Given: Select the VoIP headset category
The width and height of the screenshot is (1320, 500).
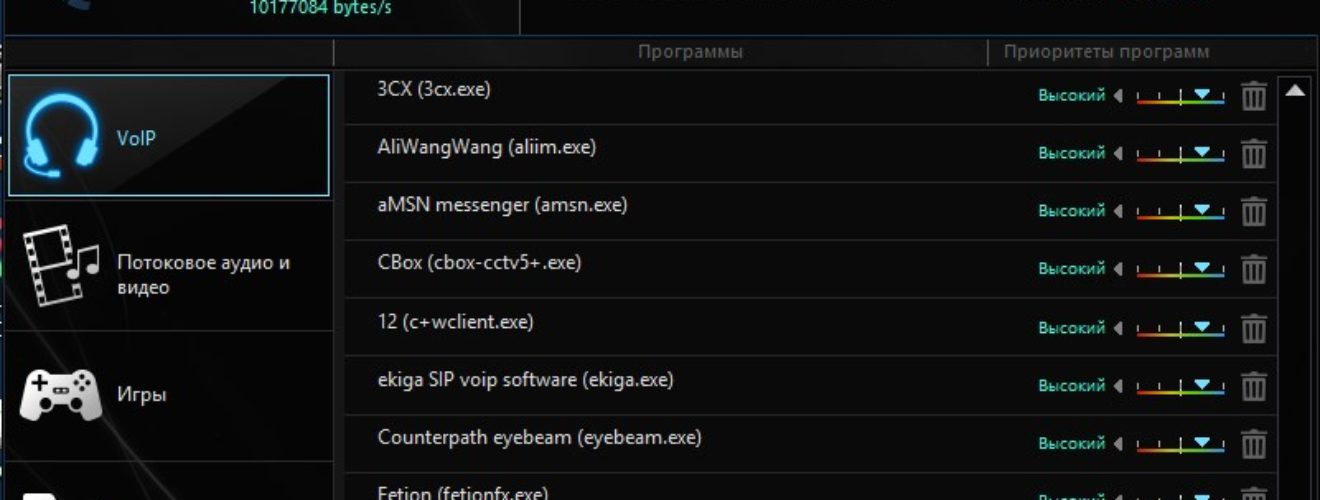Looking at the screenshot, I should click(x=168, y=135).
